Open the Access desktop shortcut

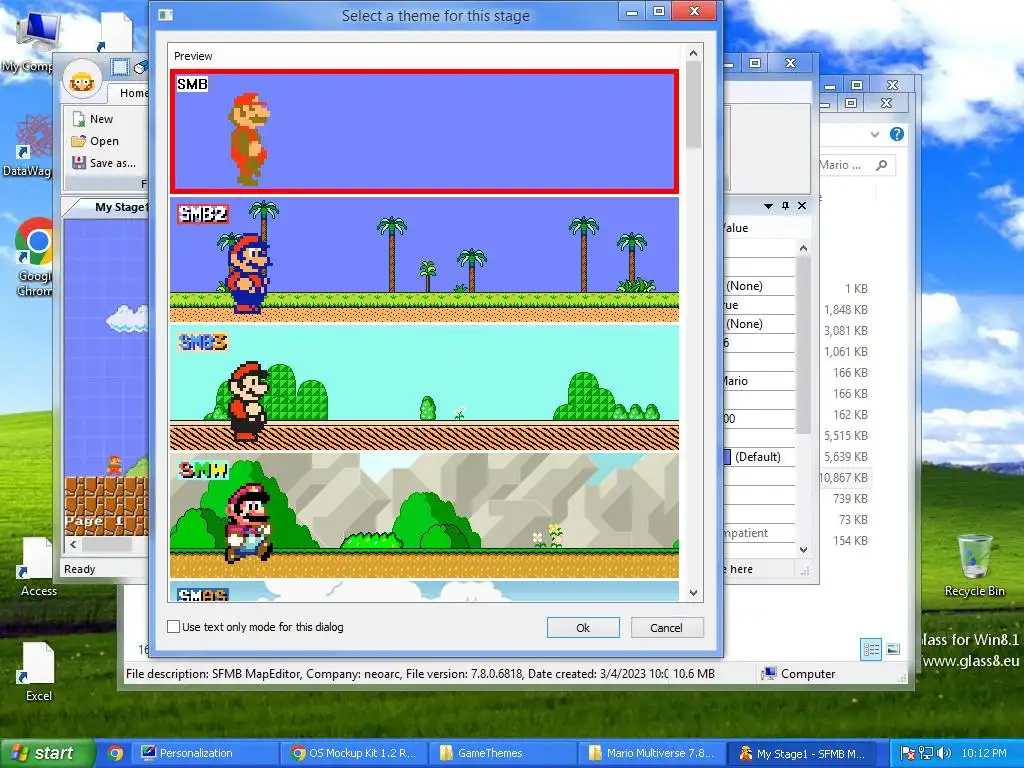pyautogui.click(x=38, y=567)
